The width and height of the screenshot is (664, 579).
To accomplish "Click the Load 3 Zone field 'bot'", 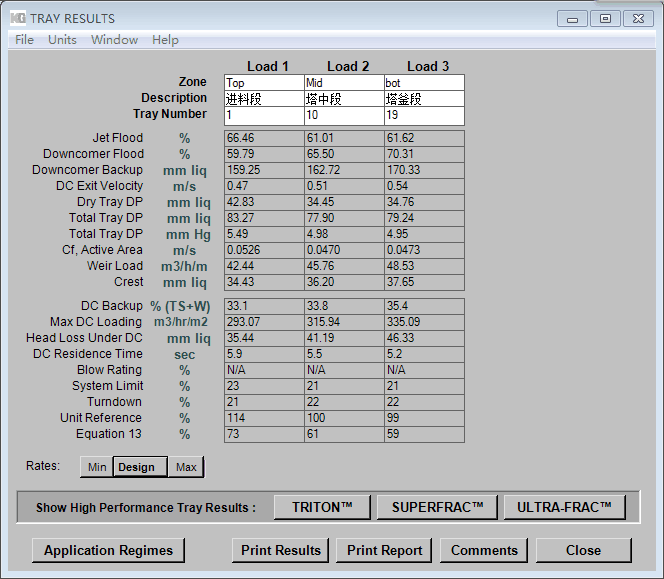I will coord(424,83).
